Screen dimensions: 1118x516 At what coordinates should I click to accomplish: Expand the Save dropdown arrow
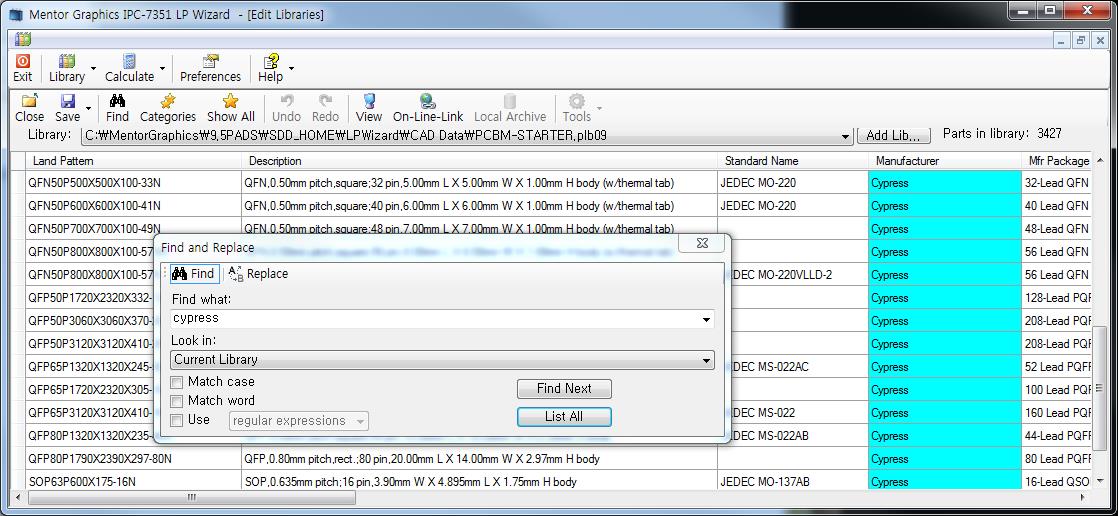[89, 108]
